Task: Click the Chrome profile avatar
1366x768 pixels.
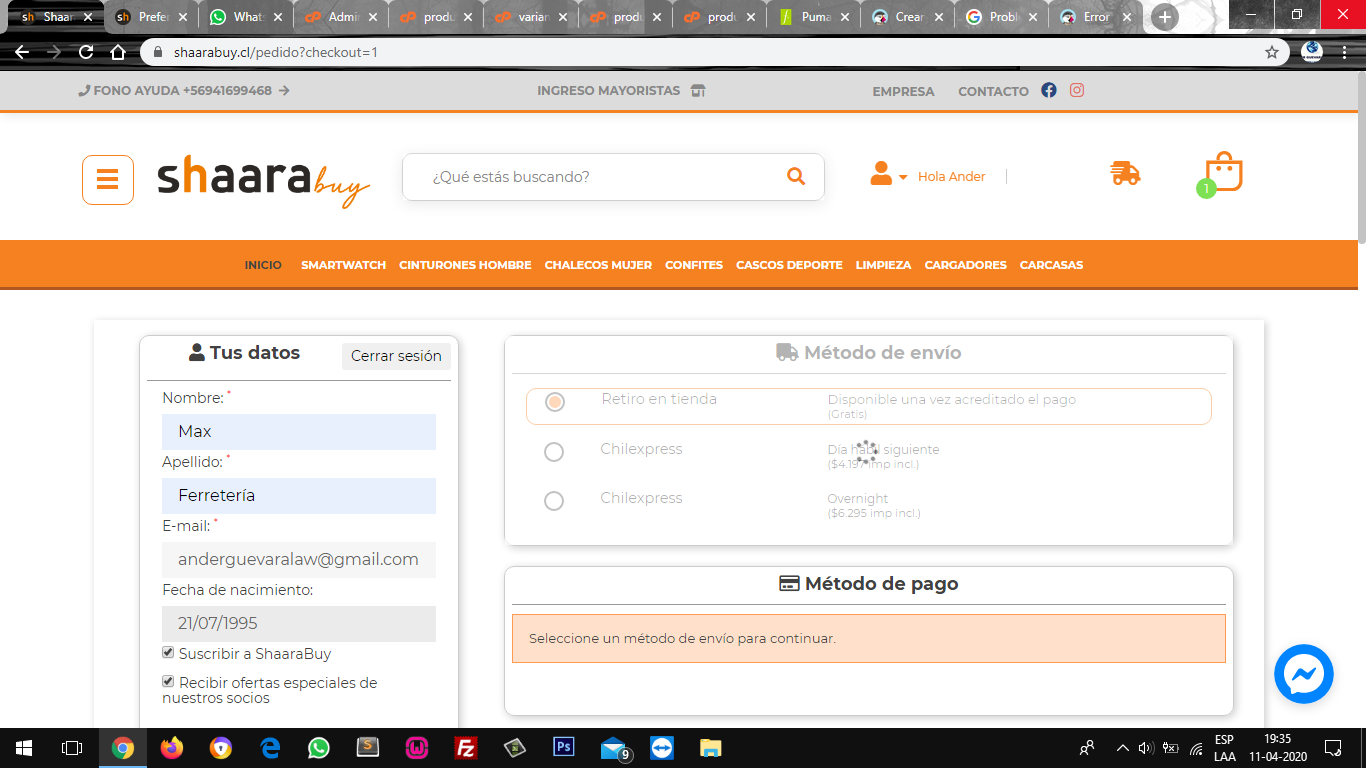Action: [1312, 52]
